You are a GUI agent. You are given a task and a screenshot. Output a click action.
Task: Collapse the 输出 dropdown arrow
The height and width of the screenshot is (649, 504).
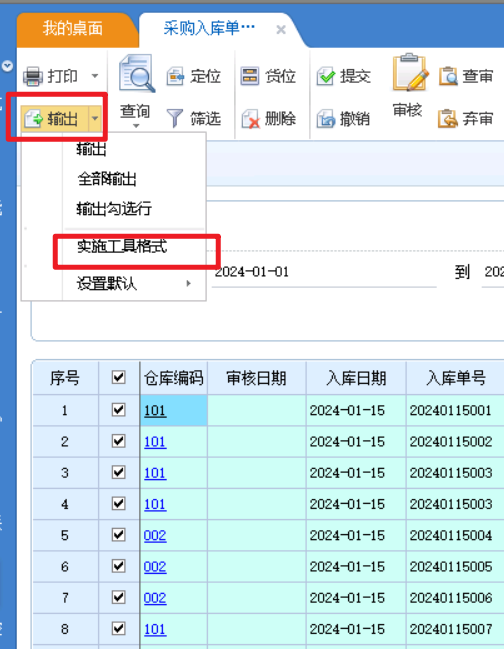pyautogui.click(x=95, y=119)
